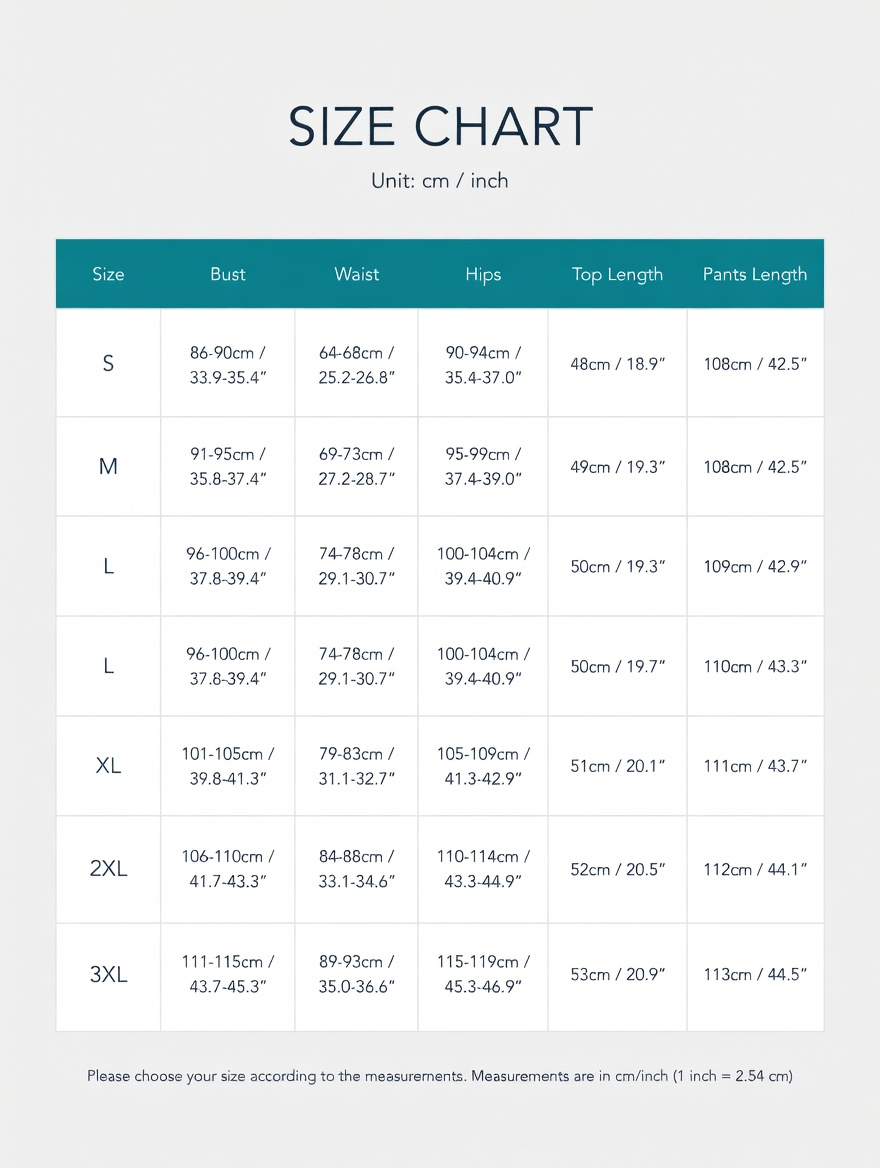
Task: Click the 105-109cm hips measurement cell
Action: [483, 766]
